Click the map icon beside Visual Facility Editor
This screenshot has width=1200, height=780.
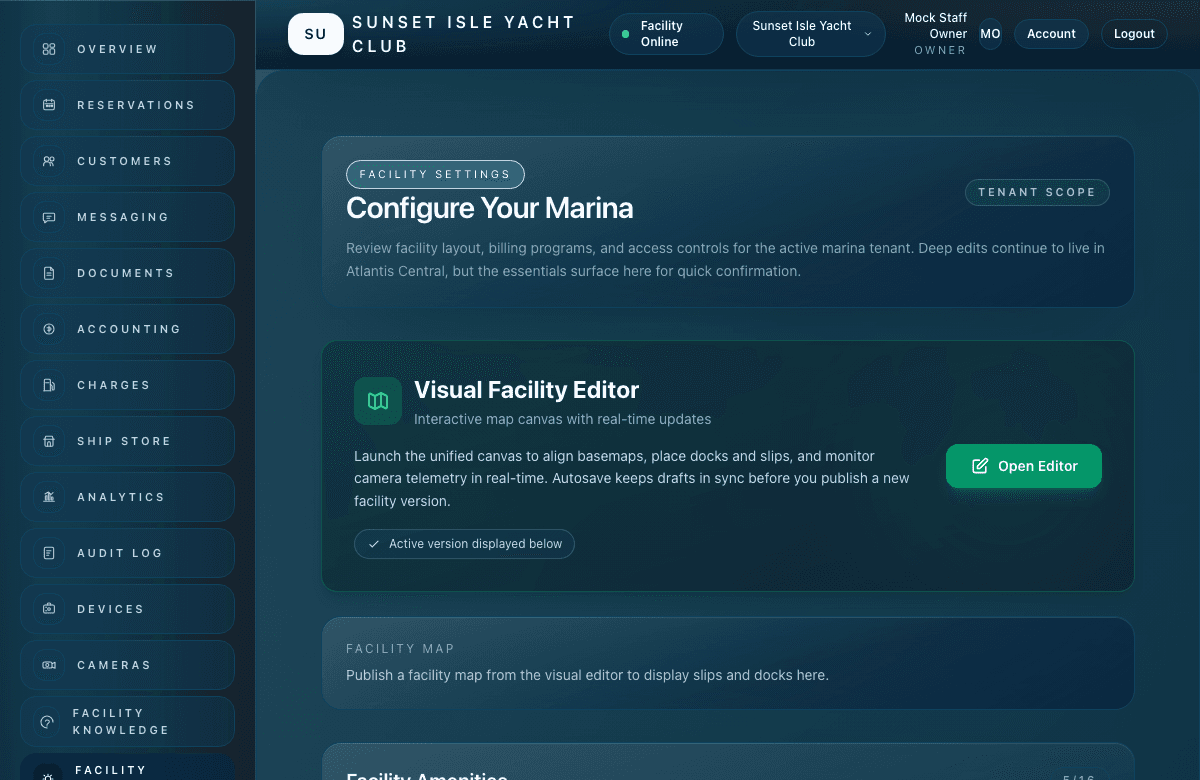coord(378,401)
